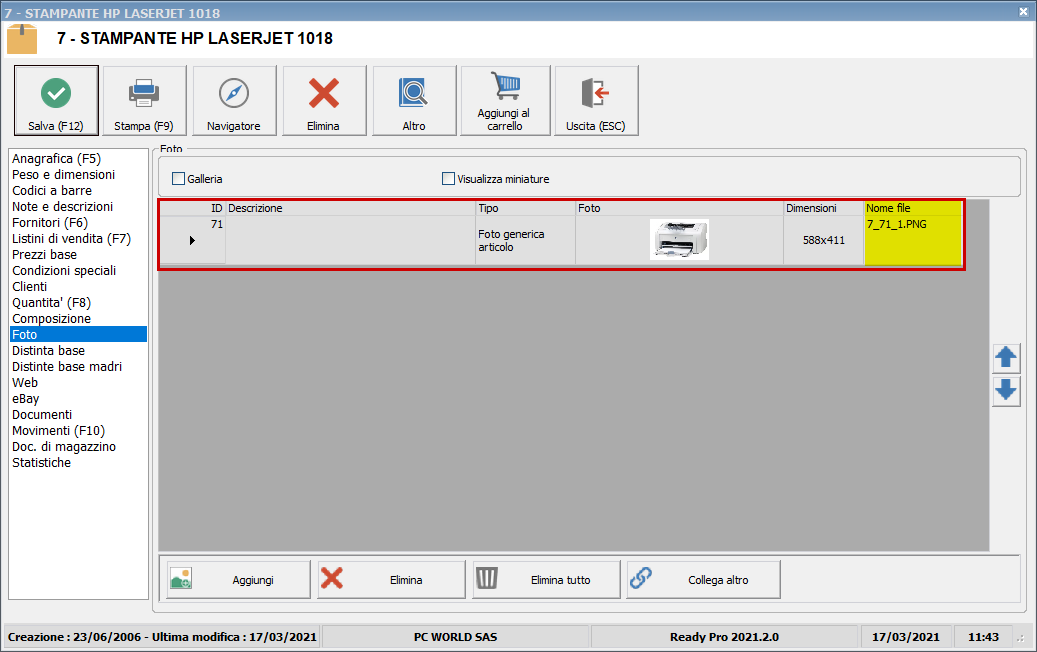Image resolution: width=1037 pixels, height=652 pixels.
Task: Close the window with the X button
Action: pos(1023,12)
